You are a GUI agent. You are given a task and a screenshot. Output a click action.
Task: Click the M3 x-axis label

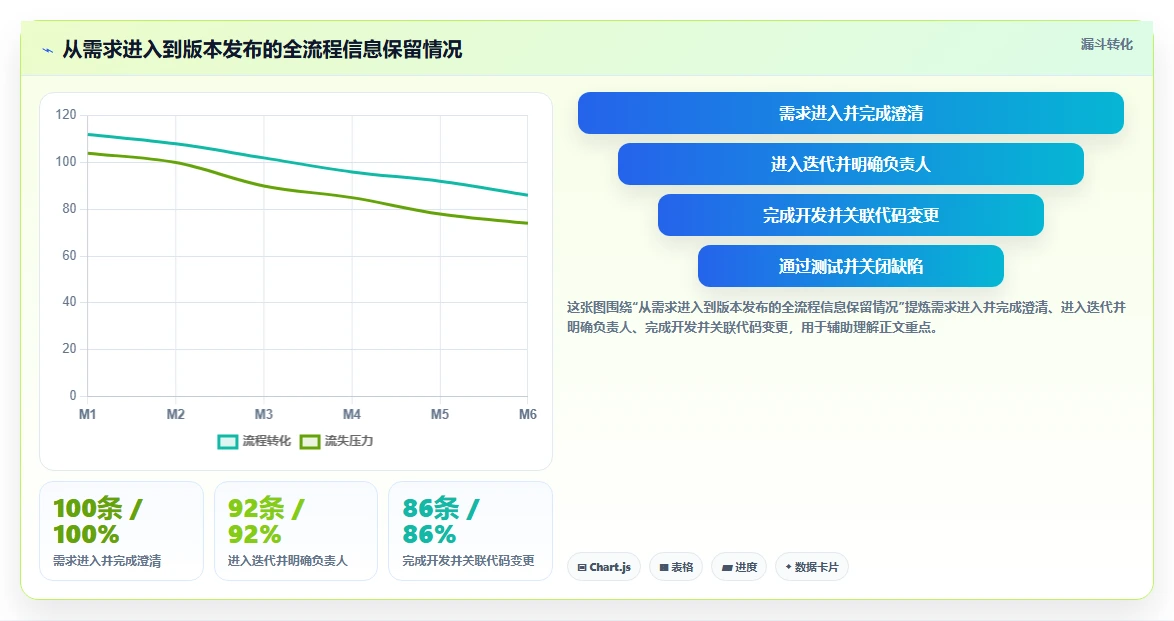264,414
